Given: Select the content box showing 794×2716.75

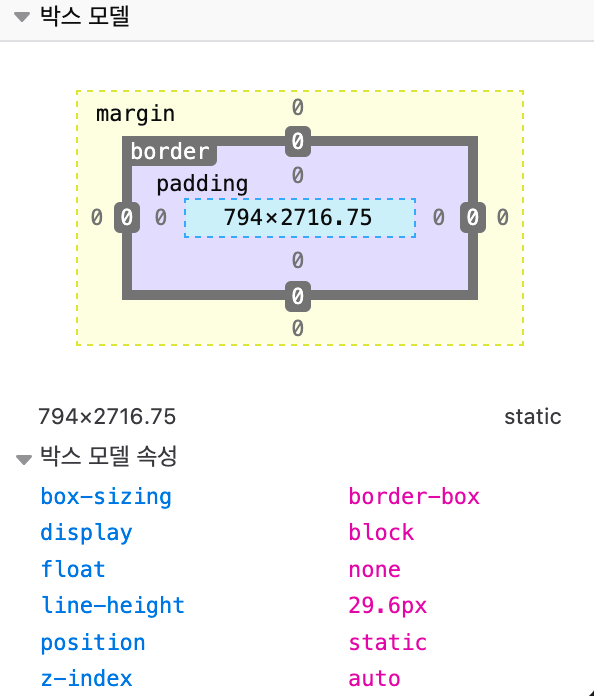Looking at the screenshot, I should pyautogui.click(x=300, y=218).
